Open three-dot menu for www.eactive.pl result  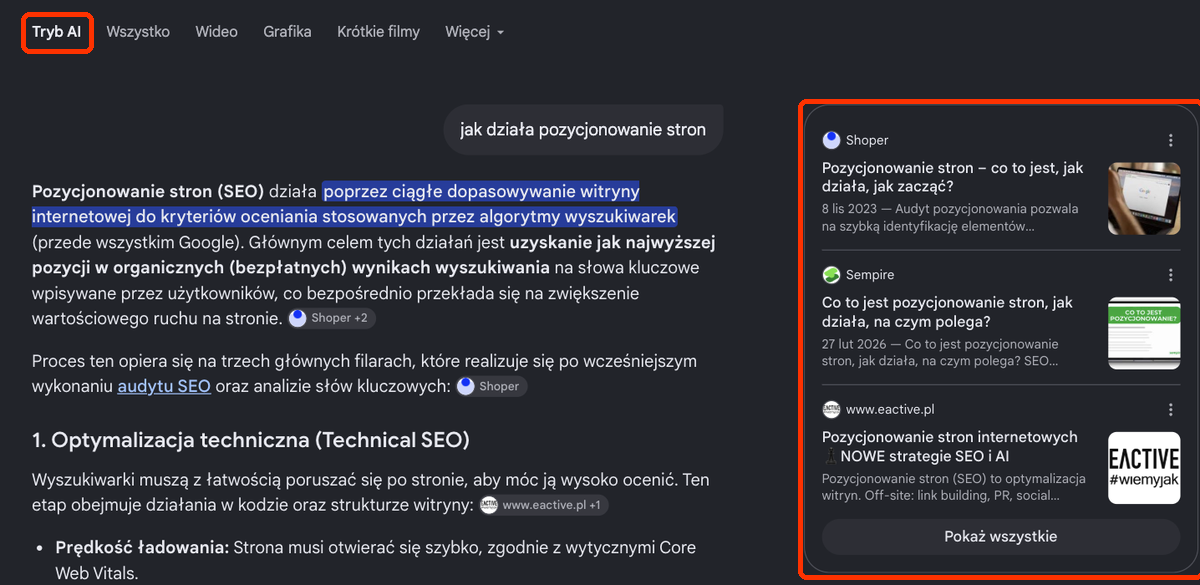(1170, 410)
